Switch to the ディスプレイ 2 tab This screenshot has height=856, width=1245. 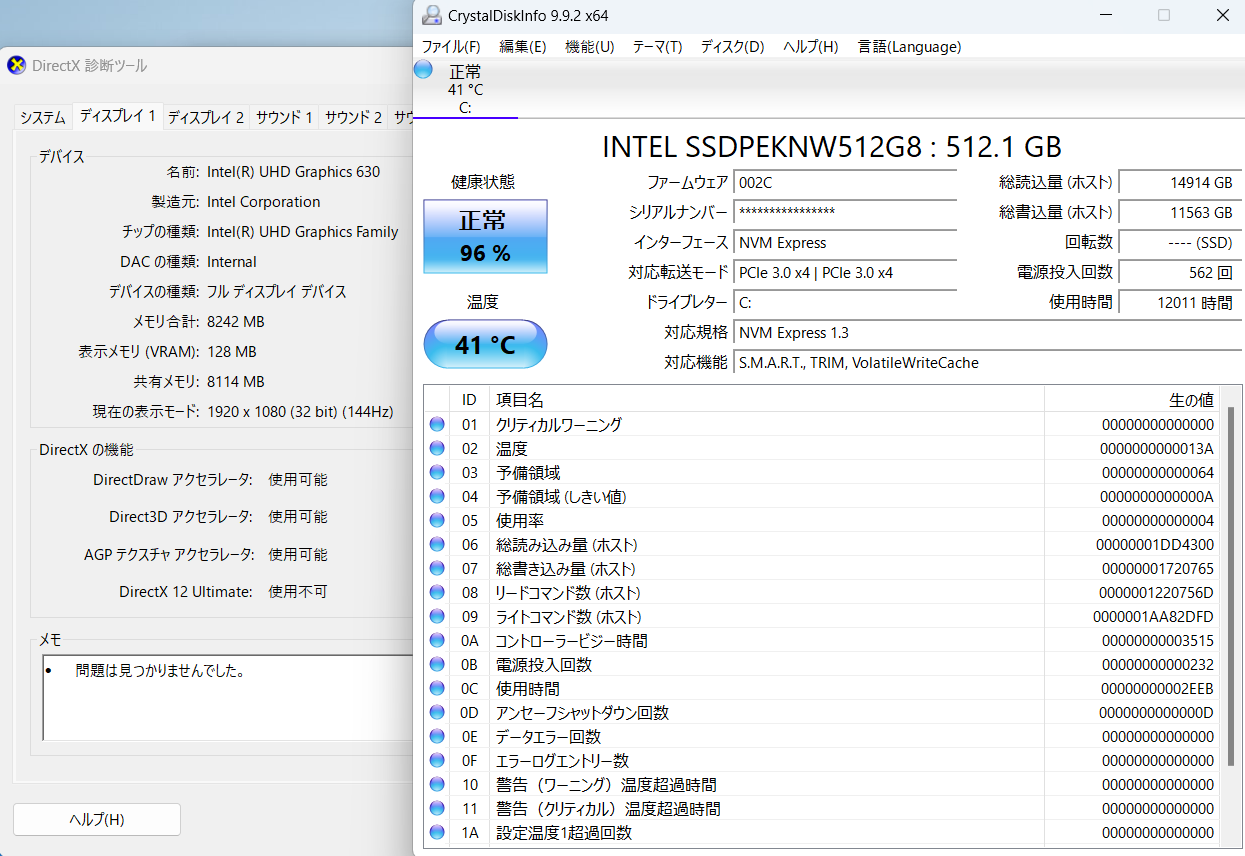point(205,117)
